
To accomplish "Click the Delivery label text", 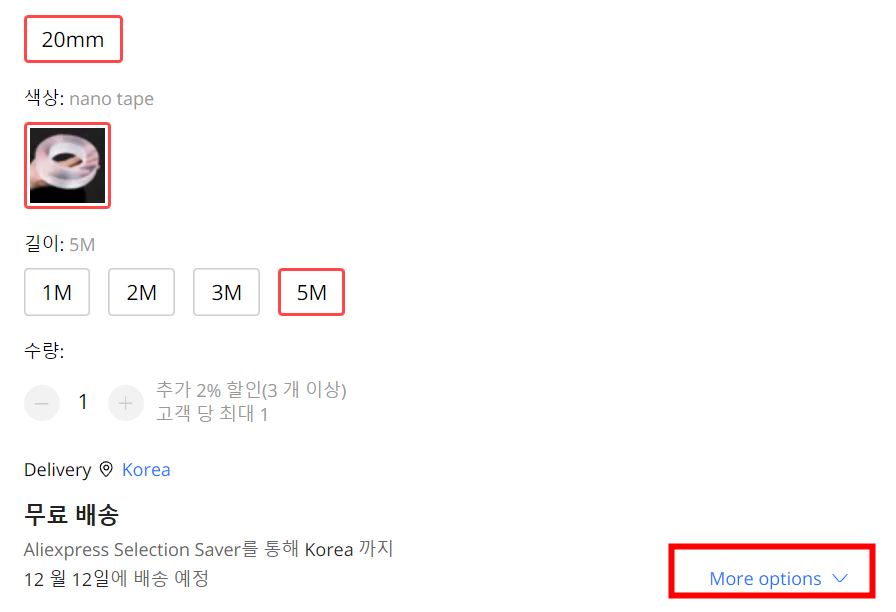I will (58, 470).
